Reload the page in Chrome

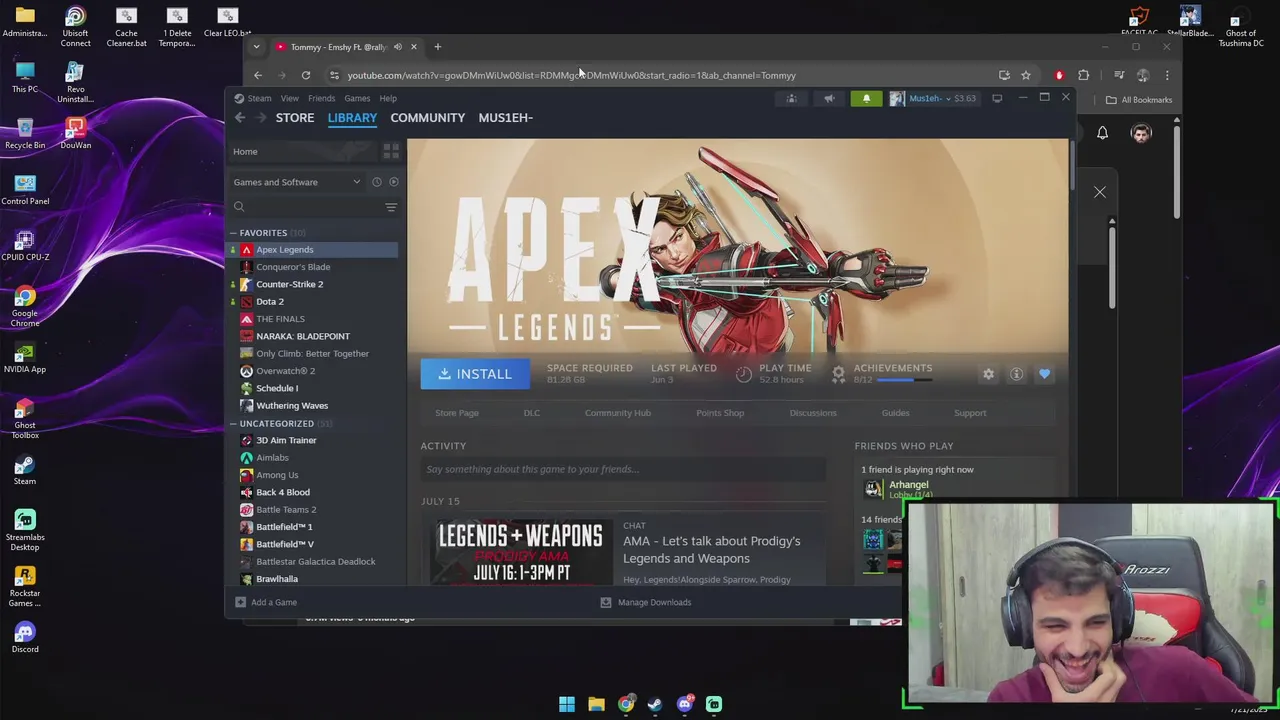pos(306,75)
